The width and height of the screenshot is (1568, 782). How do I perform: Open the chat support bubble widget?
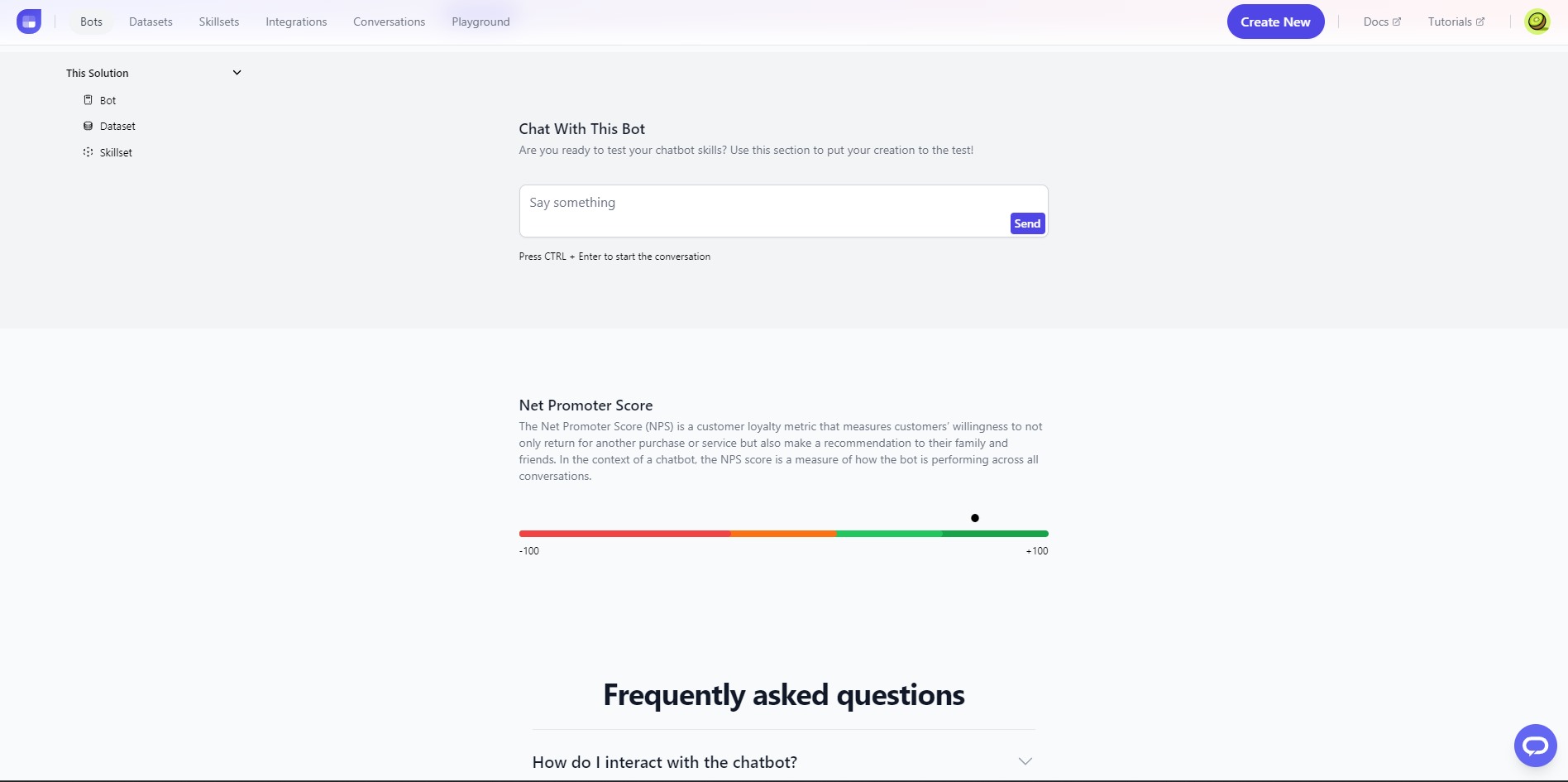(x=1535, y=746)
